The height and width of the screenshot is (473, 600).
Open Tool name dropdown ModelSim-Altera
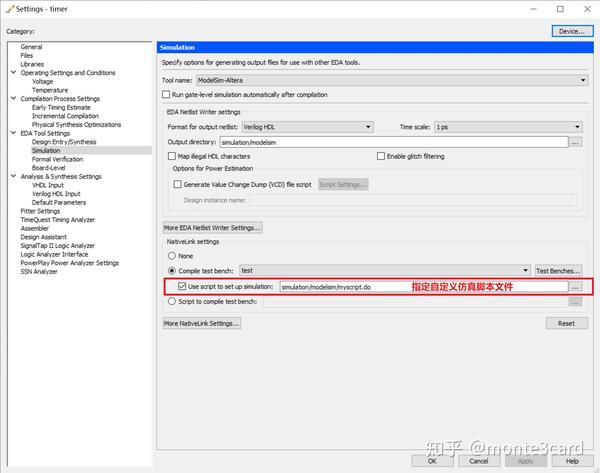point(392,80)
